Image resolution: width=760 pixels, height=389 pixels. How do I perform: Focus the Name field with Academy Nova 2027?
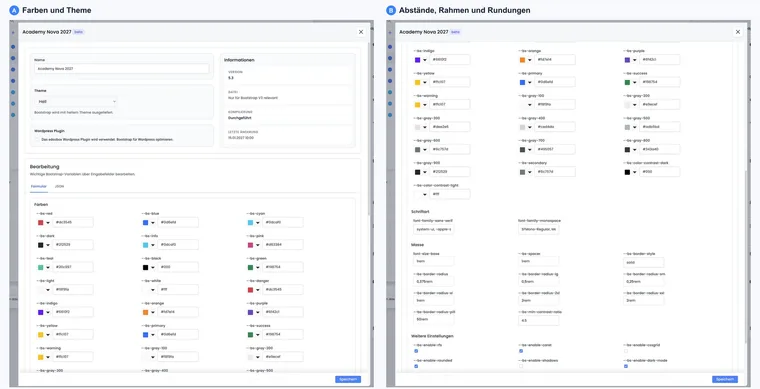coord(122,69)
